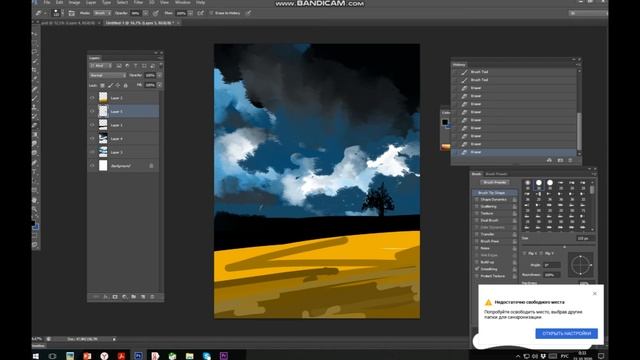640x360 pixels.
Task: Click the brush angle circle control
Action: (x=580, y=265)
